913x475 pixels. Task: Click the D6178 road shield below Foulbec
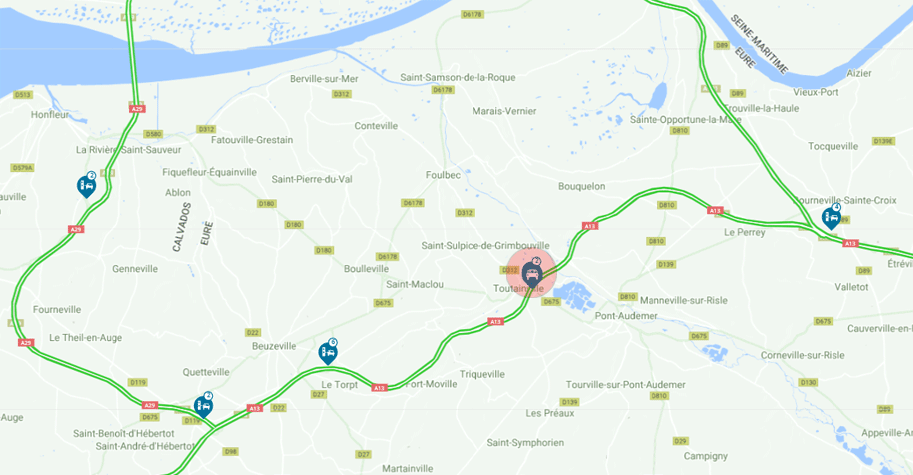click(413, 203)
